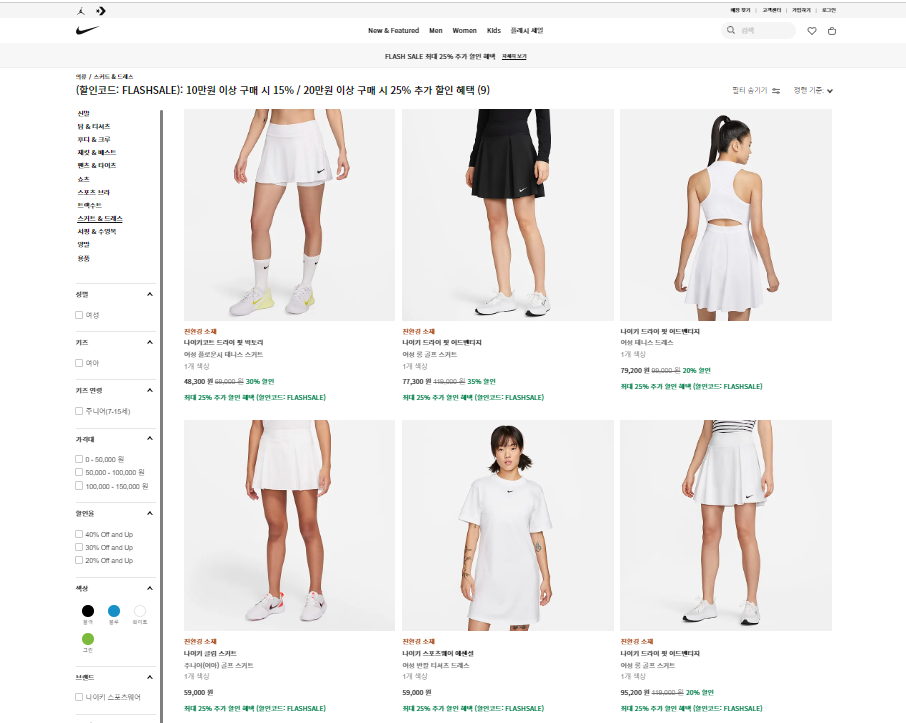This screenshot has width=906, height=723.
Task: Check the 20% Off and Up checkbox
Action: pos(79,560)
